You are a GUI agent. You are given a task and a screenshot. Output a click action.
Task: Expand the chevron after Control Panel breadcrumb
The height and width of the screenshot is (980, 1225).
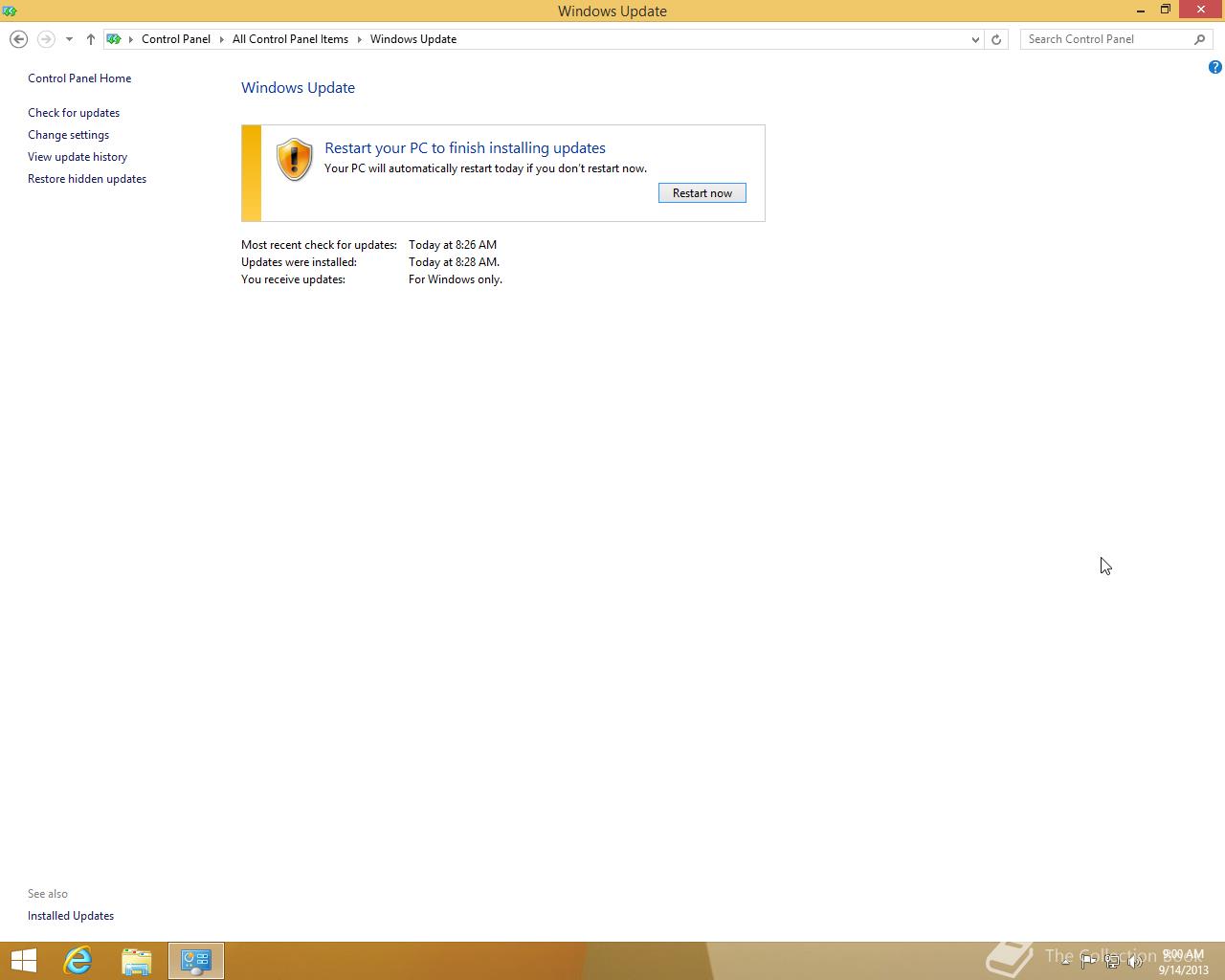pyautogui.click(x=221, y=39)
